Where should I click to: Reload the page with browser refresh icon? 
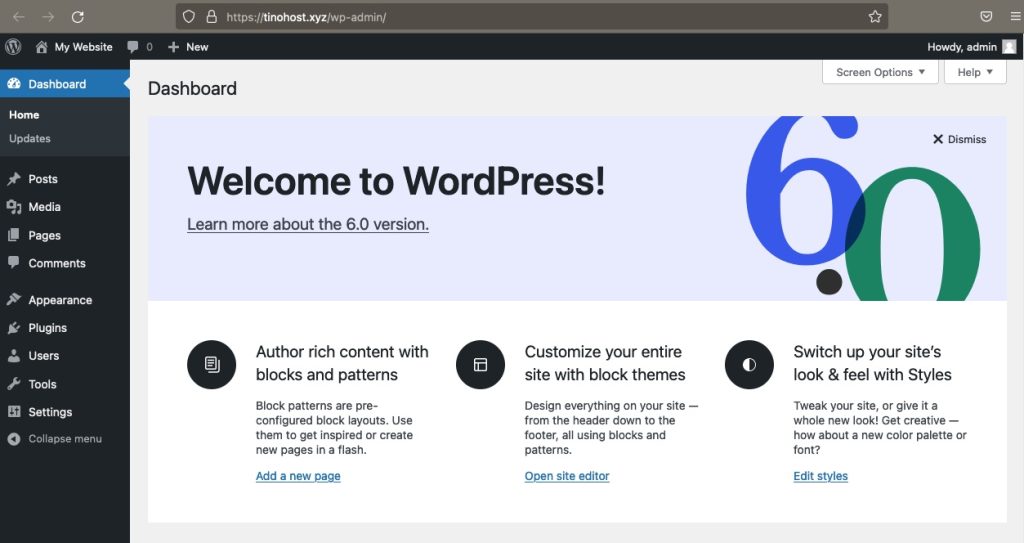tap(77, 17)
